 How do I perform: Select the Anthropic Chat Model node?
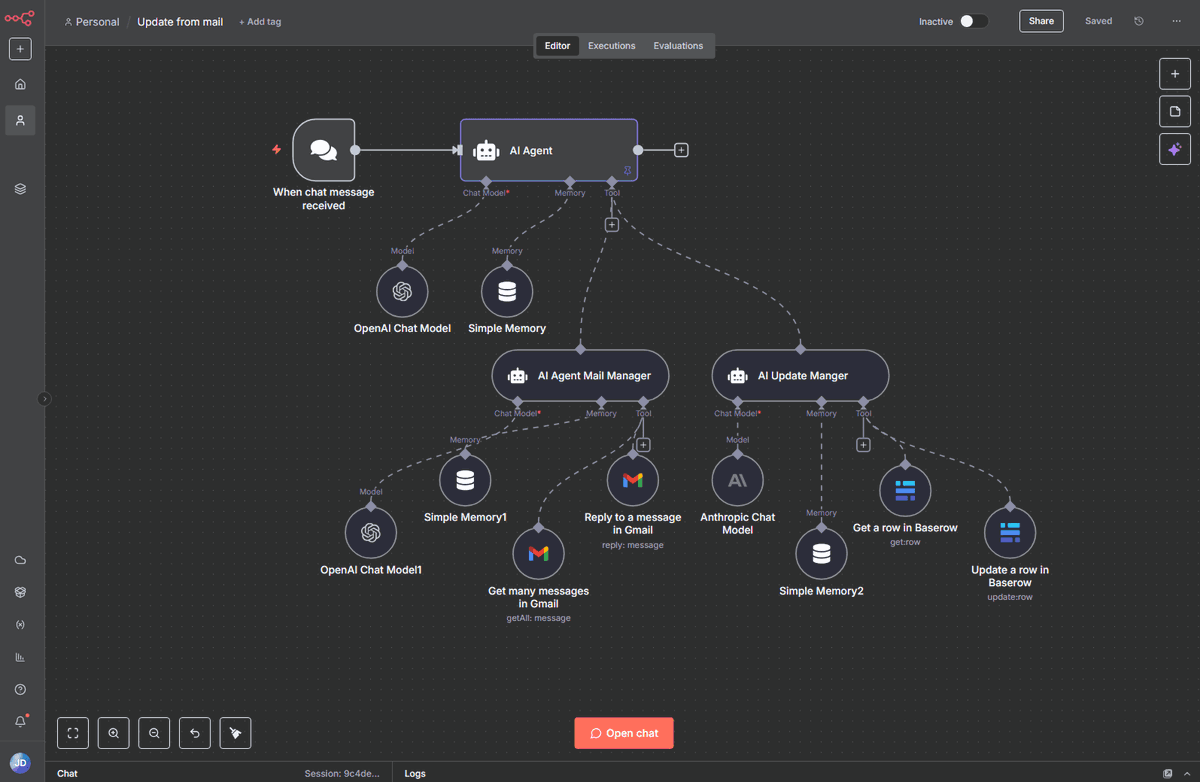[738, 480]
